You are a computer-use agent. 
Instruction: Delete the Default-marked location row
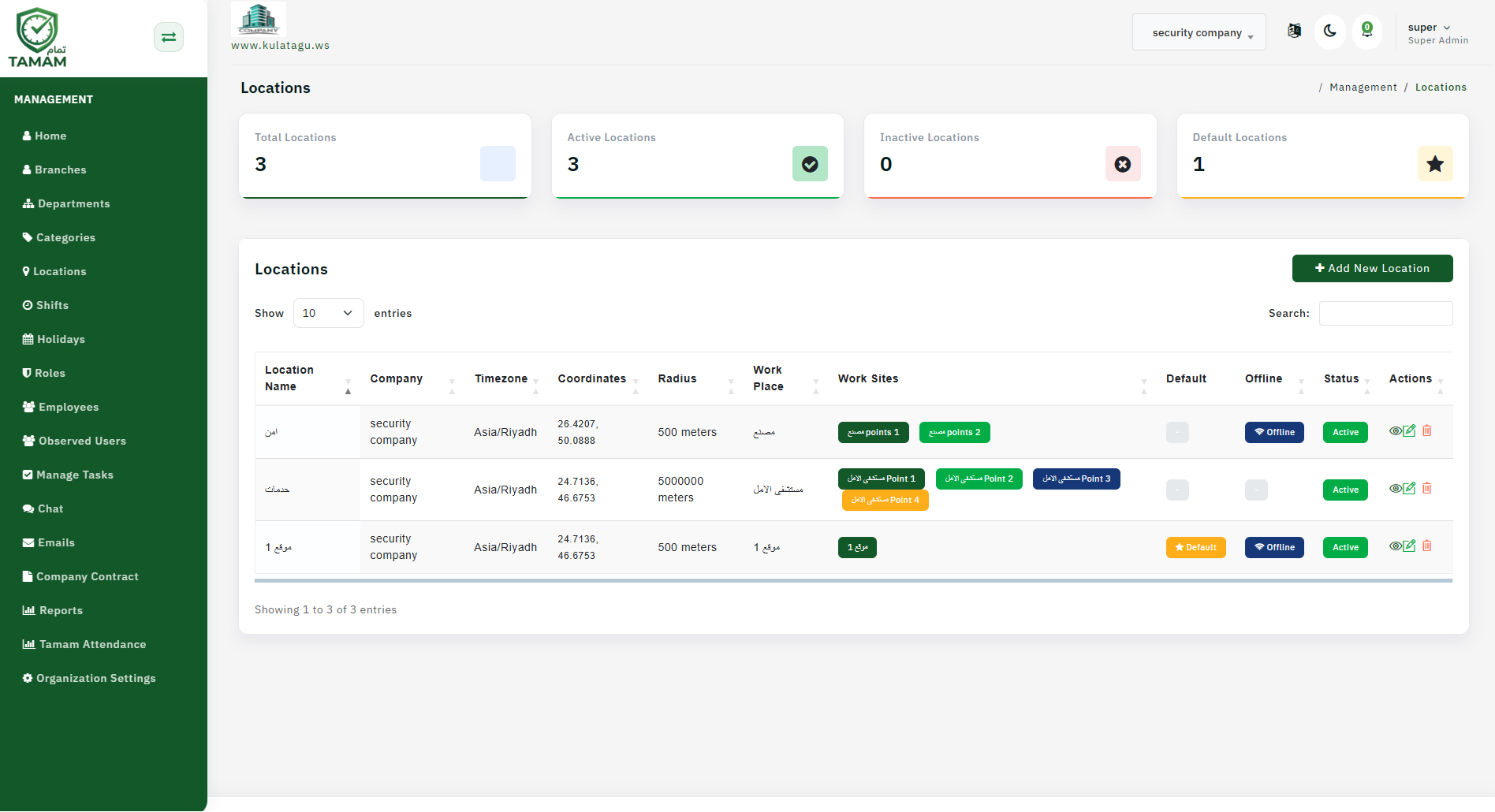click(1426, 546)
